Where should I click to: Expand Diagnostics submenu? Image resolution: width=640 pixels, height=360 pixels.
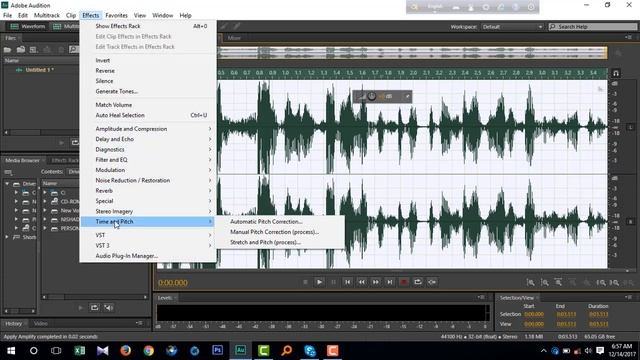click(x=148, y=149)
